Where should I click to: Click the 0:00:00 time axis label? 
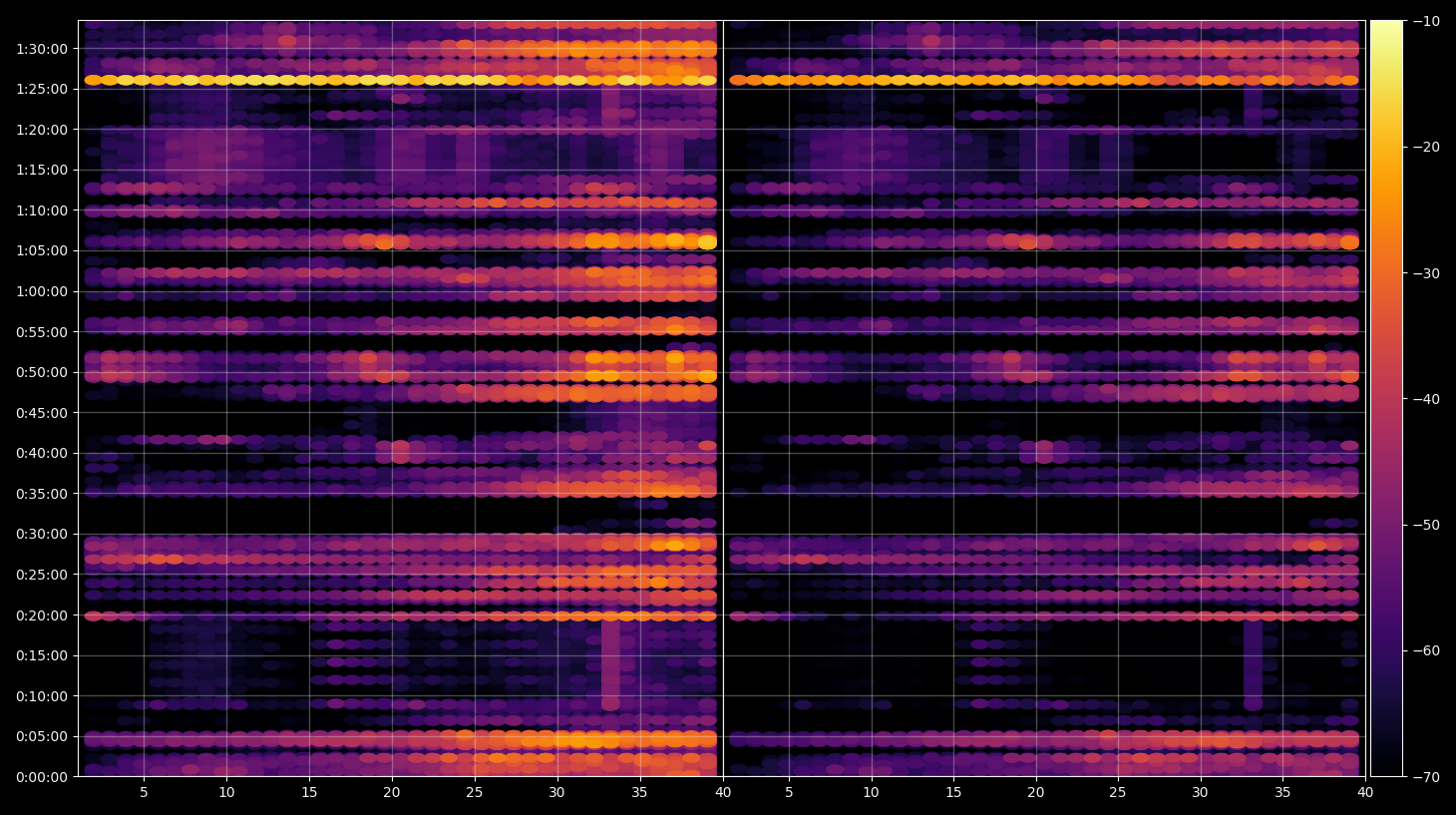point(42,777)
